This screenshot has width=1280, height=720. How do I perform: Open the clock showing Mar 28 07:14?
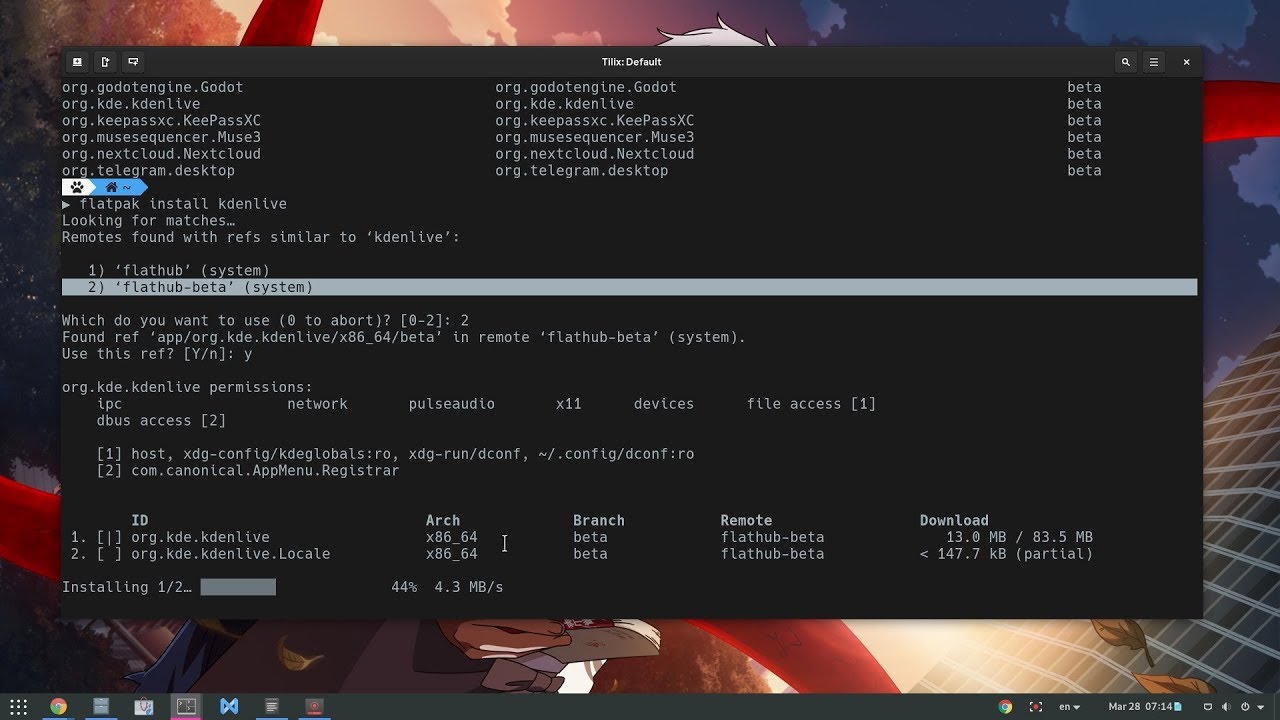tap(1141, 706)
